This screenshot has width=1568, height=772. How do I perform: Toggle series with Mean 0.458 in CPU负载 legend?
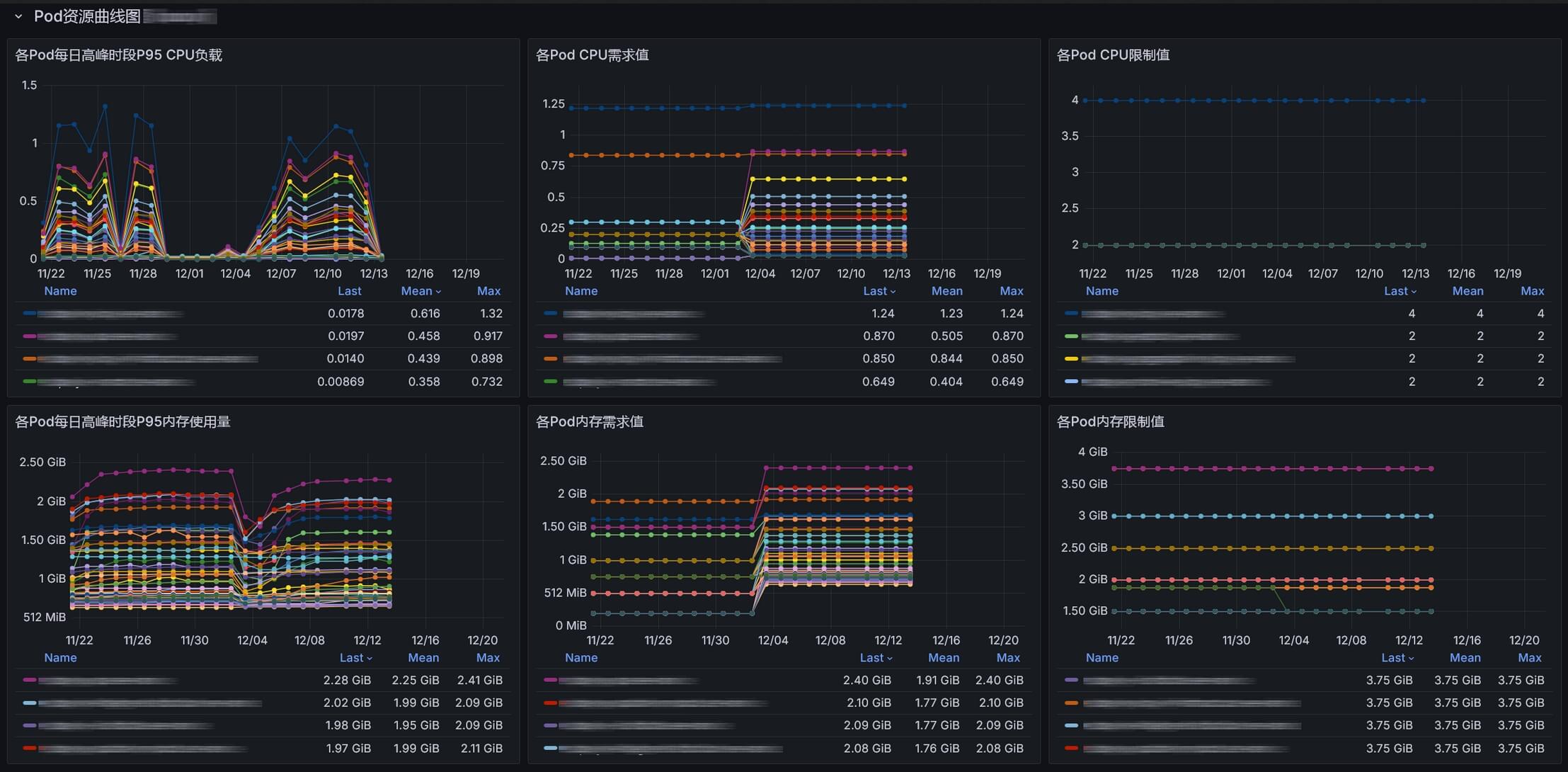point(106,336)
